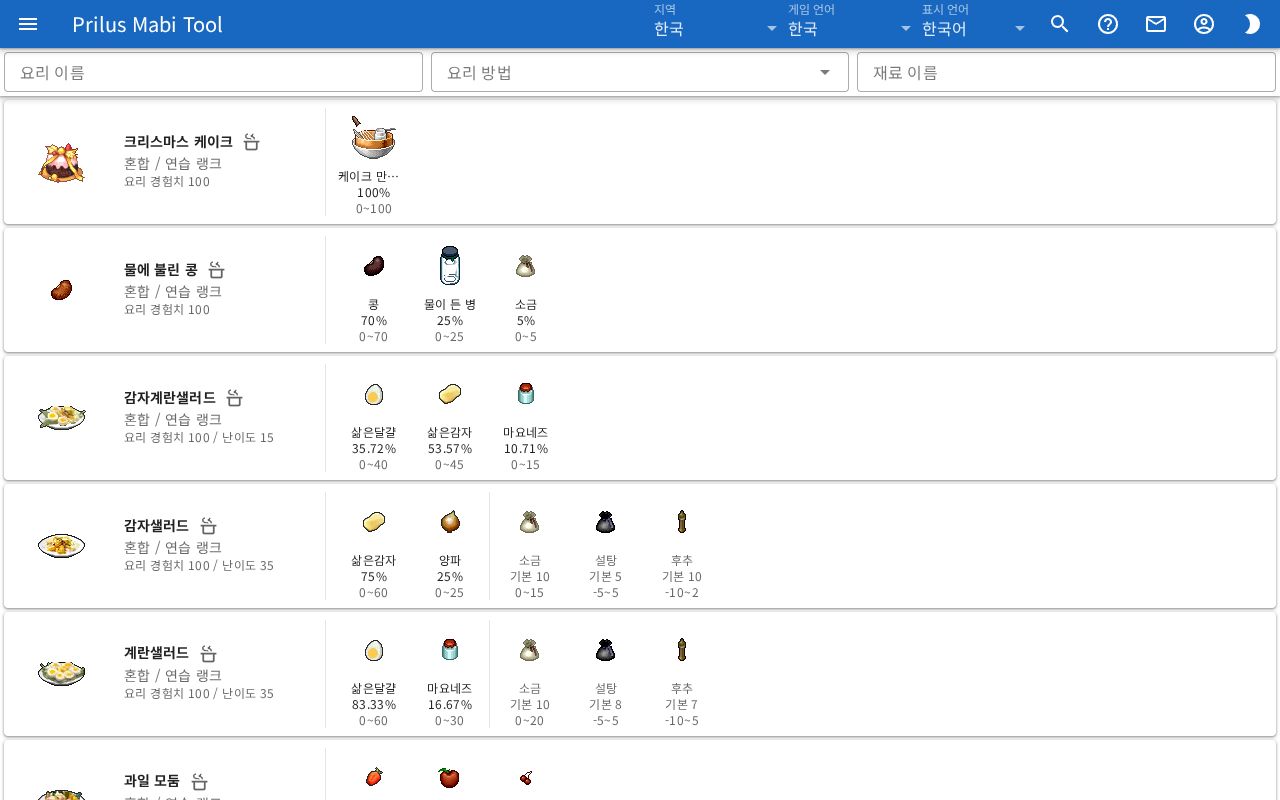This screenshot has height=800, width=1280.
Task: Click the 감자계란샐러드 dish image
Action: (61, 418)
